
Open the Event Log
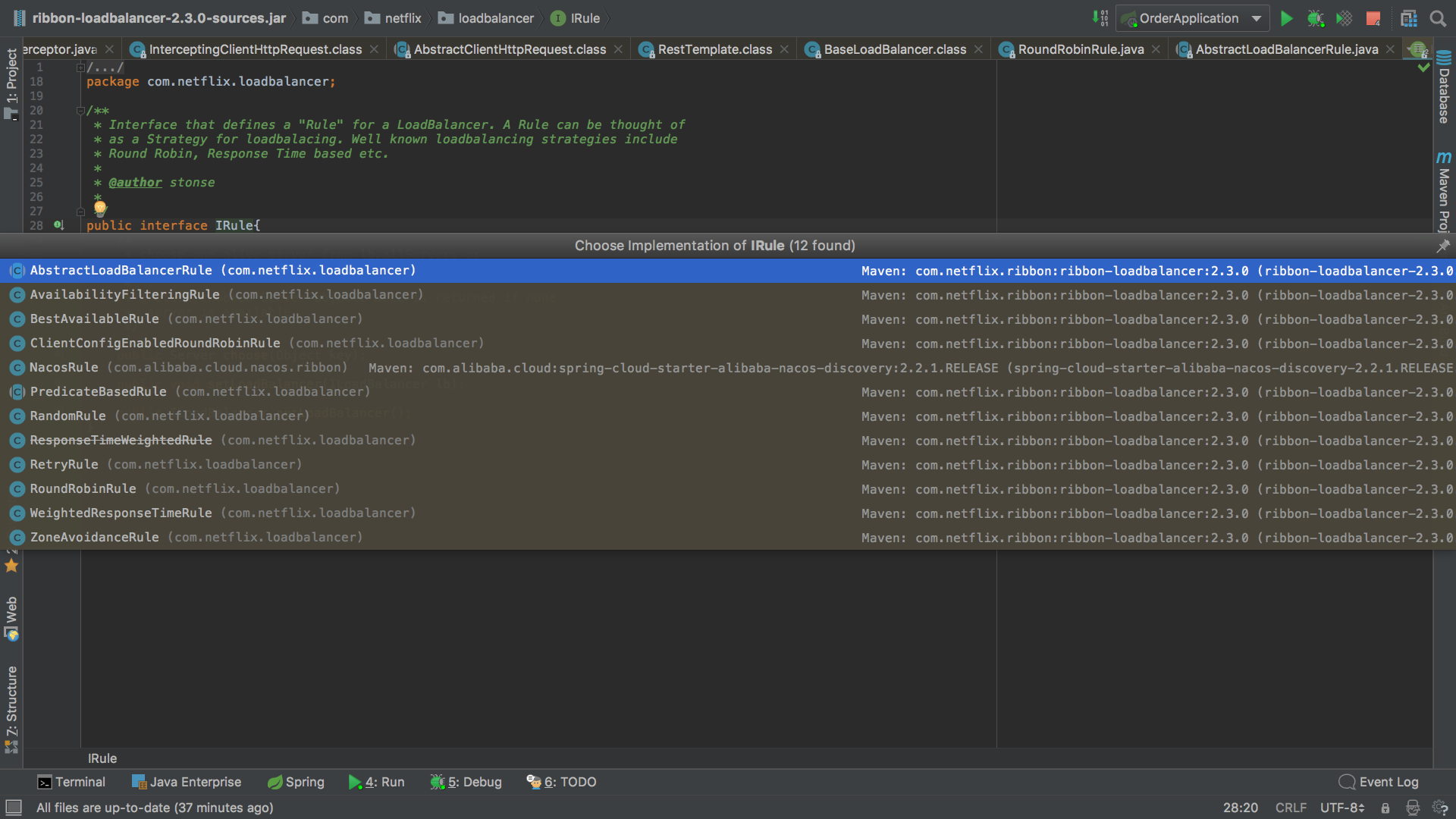point(1379,782)
